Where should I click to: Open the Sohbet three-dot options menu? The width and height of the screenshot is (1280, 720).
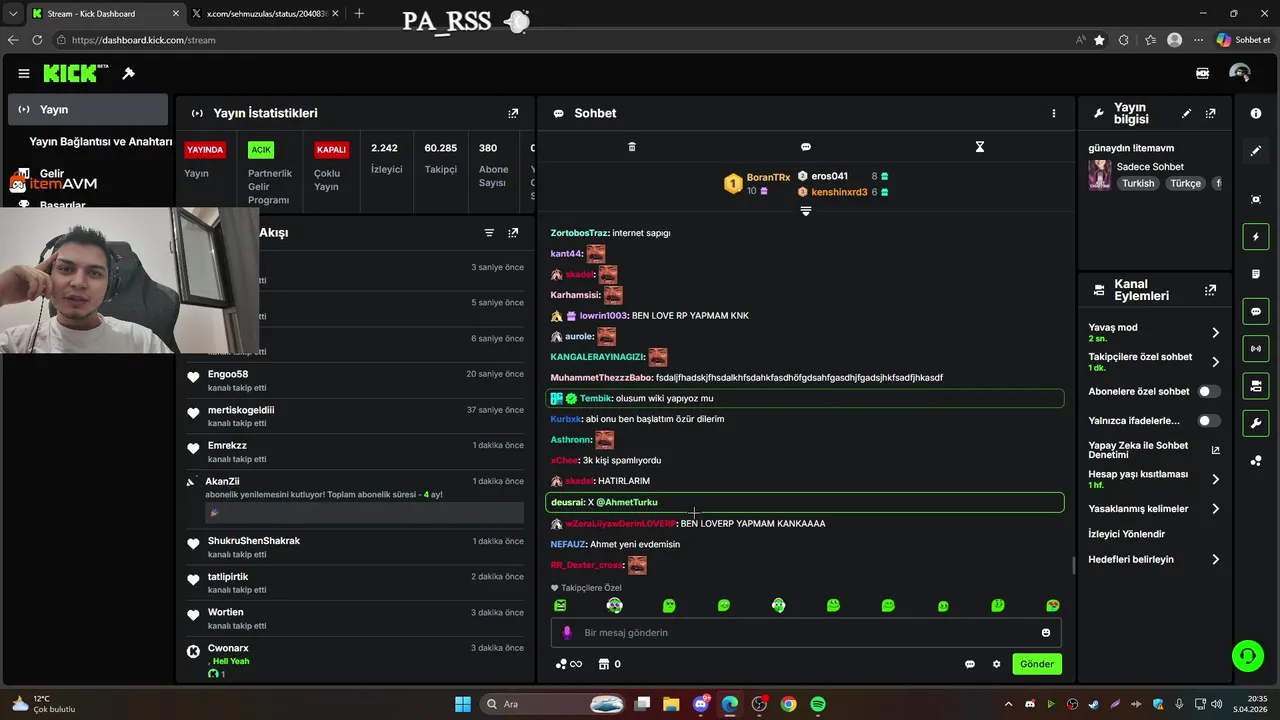pos(1053,113)
